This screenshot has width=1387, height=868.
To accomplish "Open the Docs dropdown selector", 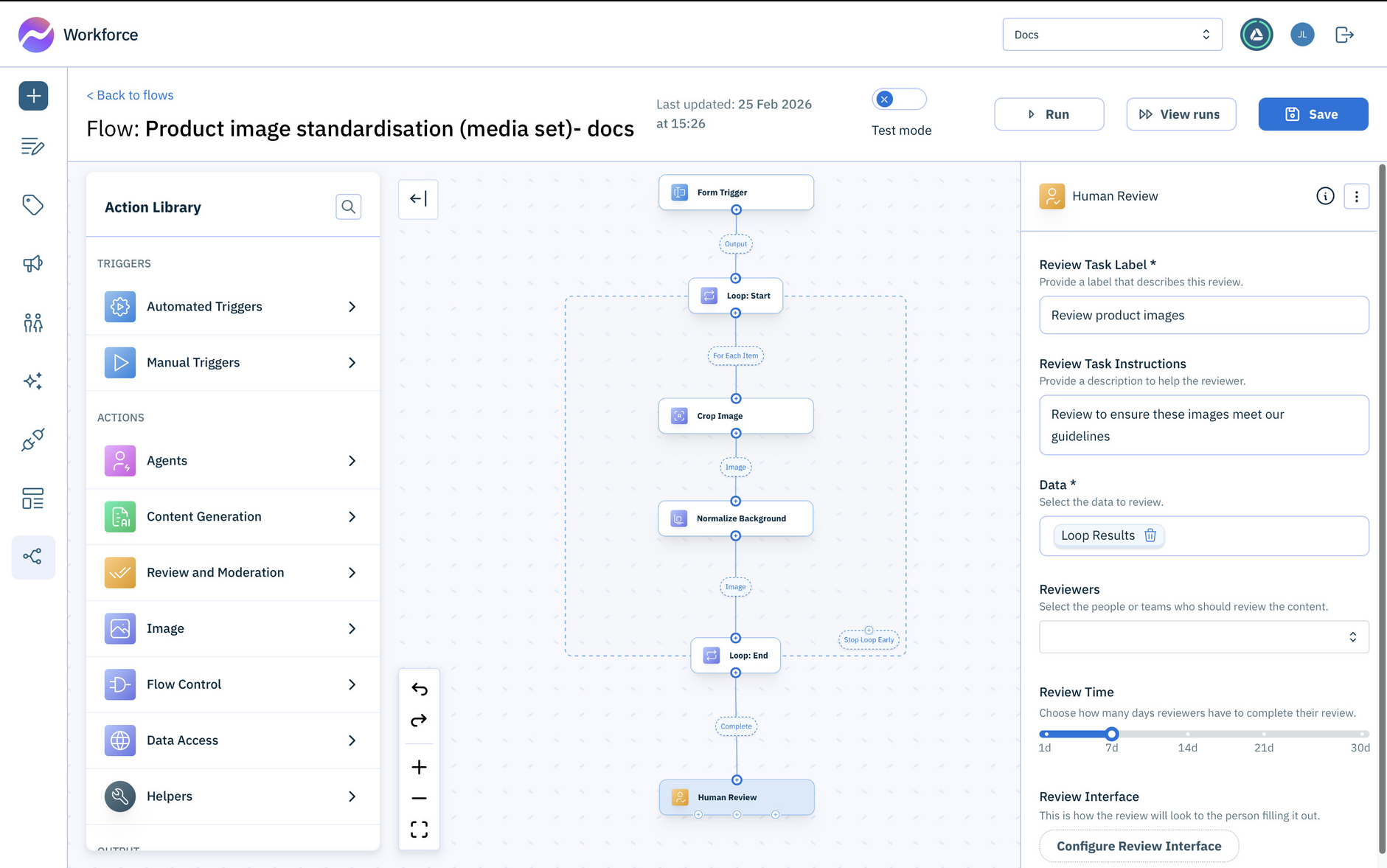I will [1112, 34].
